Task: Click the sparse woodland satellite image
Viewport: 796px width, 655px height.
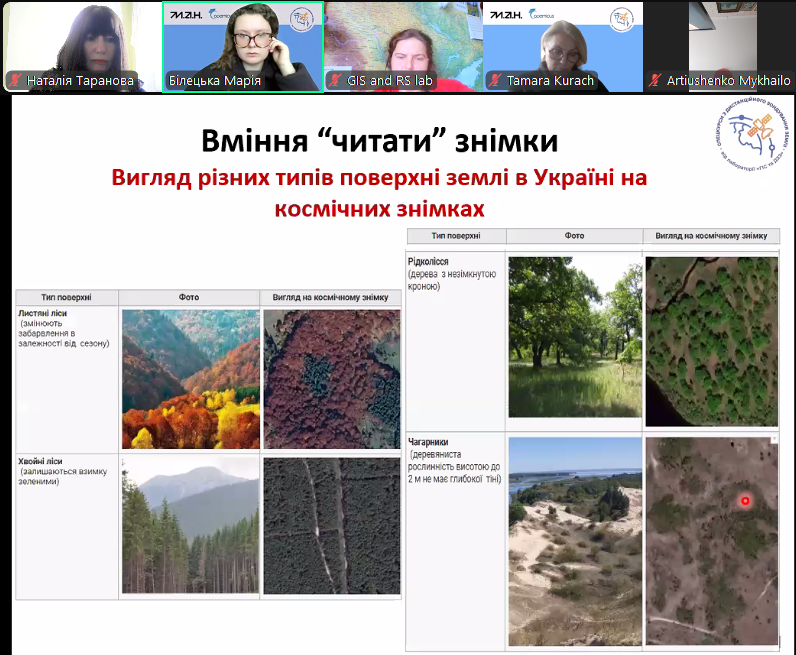Action: [x=712, y=341]
